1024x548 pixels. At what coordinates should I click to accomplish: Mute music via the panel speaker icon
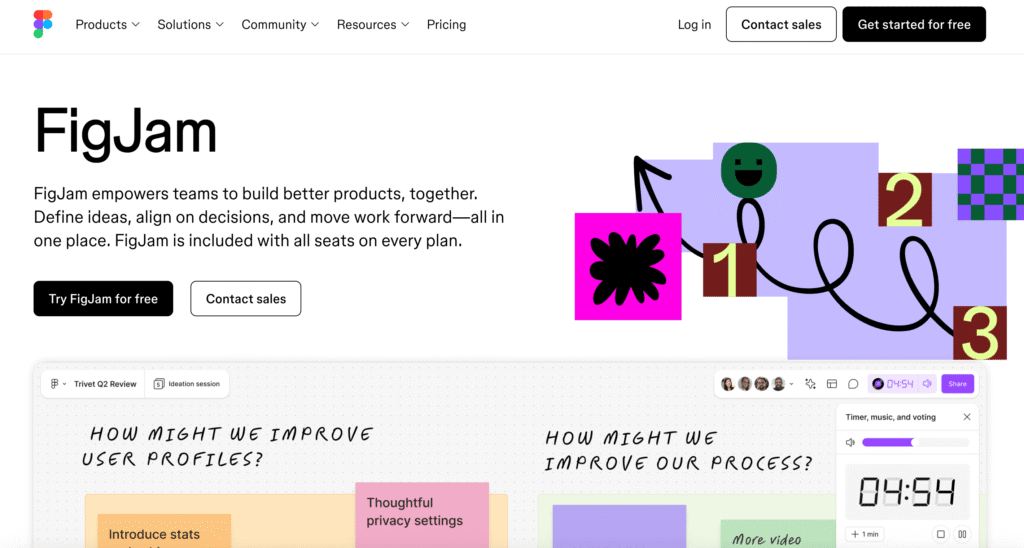(850, 442)
